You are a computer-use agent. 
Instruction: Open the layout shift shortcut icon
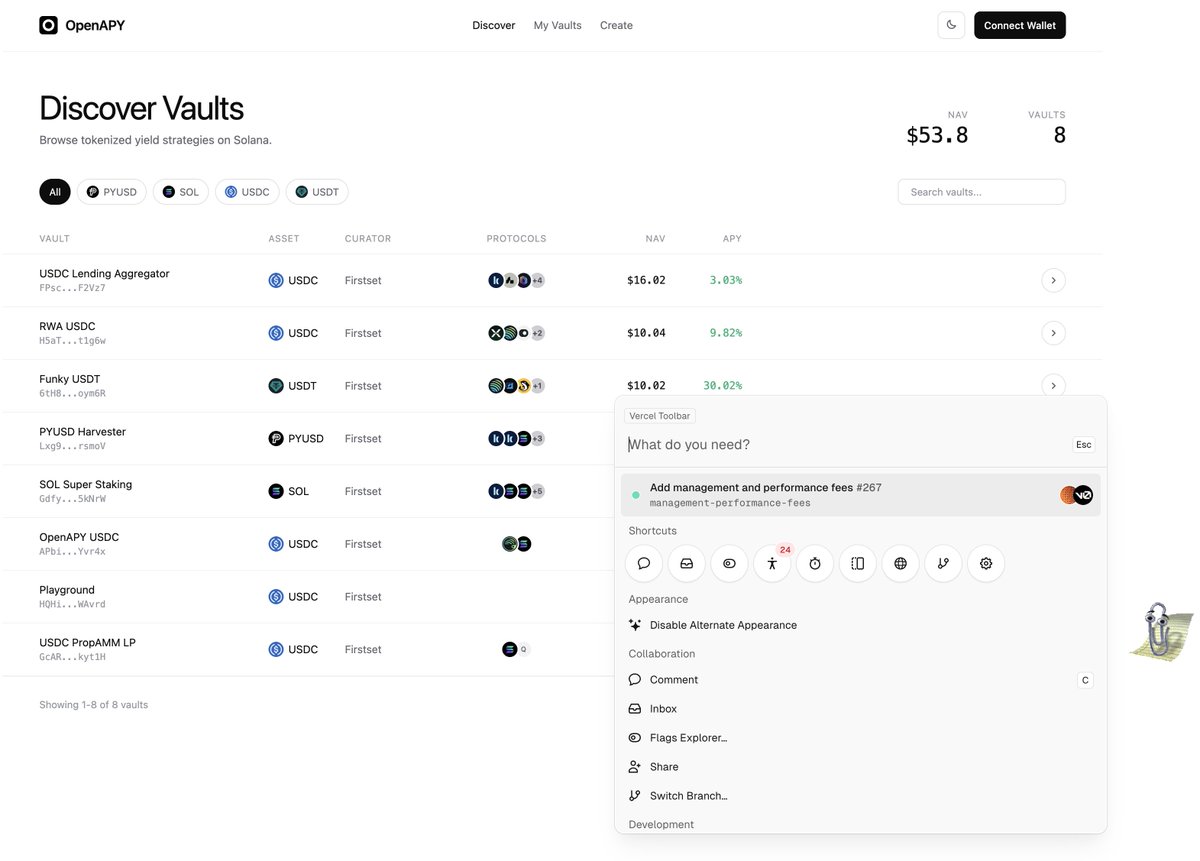(x=858, y=564)
